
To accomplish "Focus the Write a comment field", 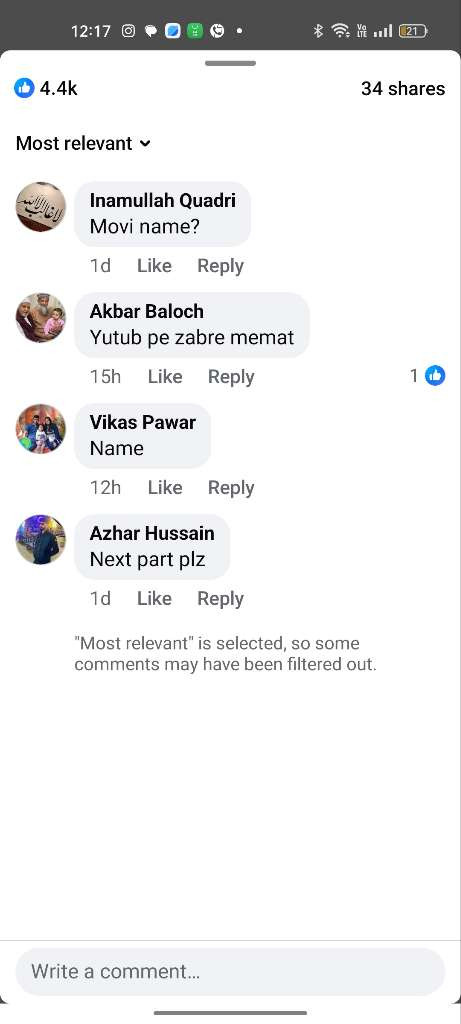I will pyautogui.click(x=230, y=971).
